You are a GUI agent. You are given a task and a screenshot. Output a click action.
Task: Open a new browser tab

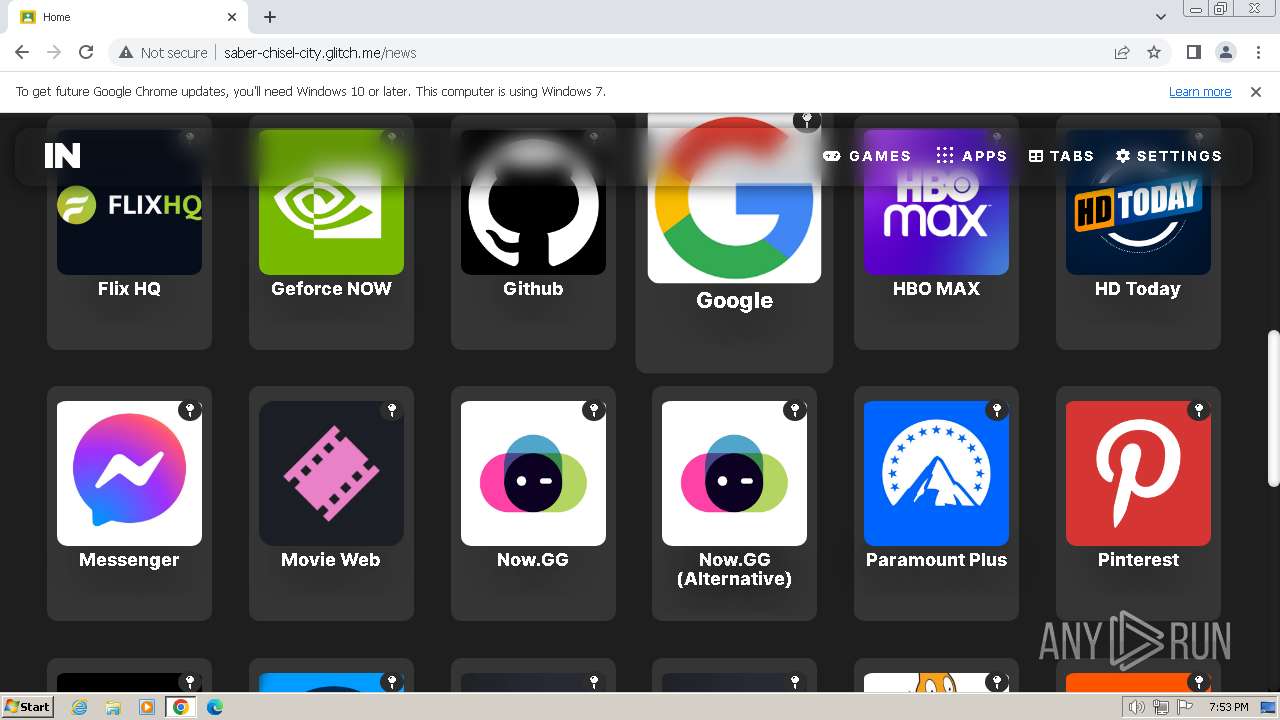(x=270, y=17)
